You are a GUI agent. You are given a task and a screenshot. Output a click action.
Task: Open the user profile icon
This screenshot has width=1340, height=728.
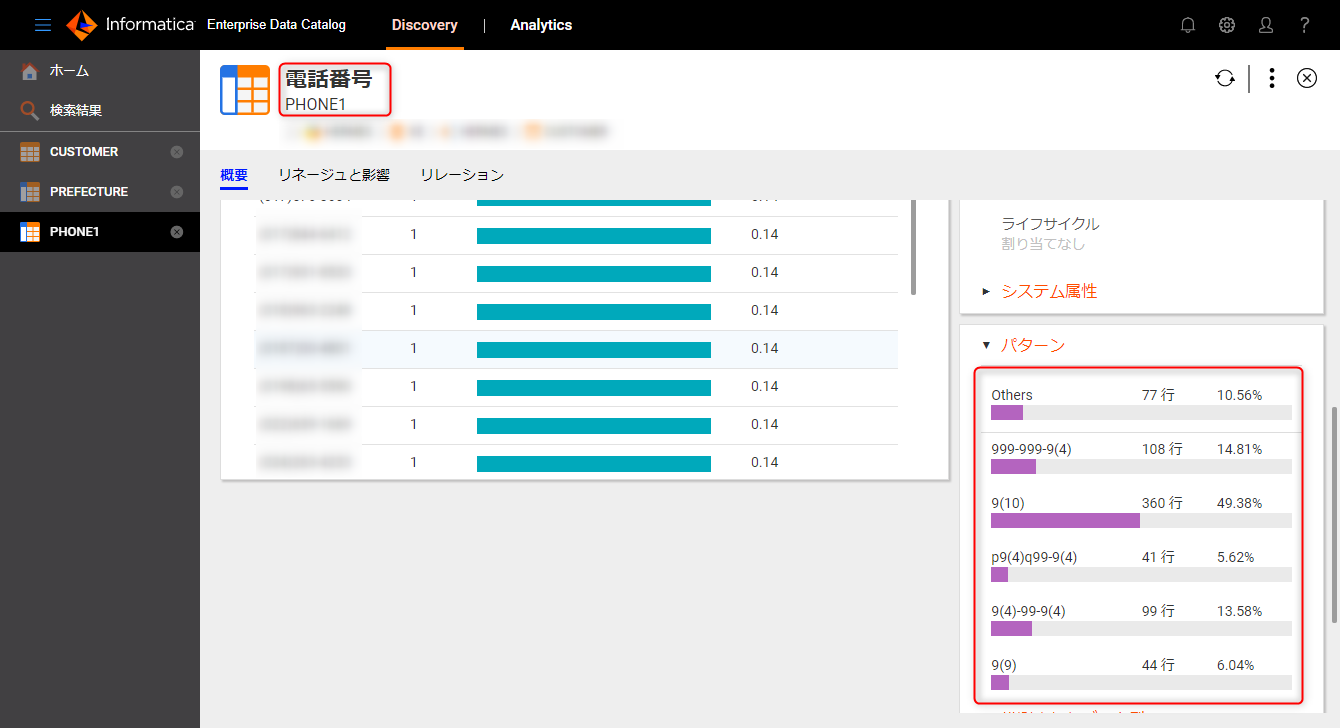1266,25
